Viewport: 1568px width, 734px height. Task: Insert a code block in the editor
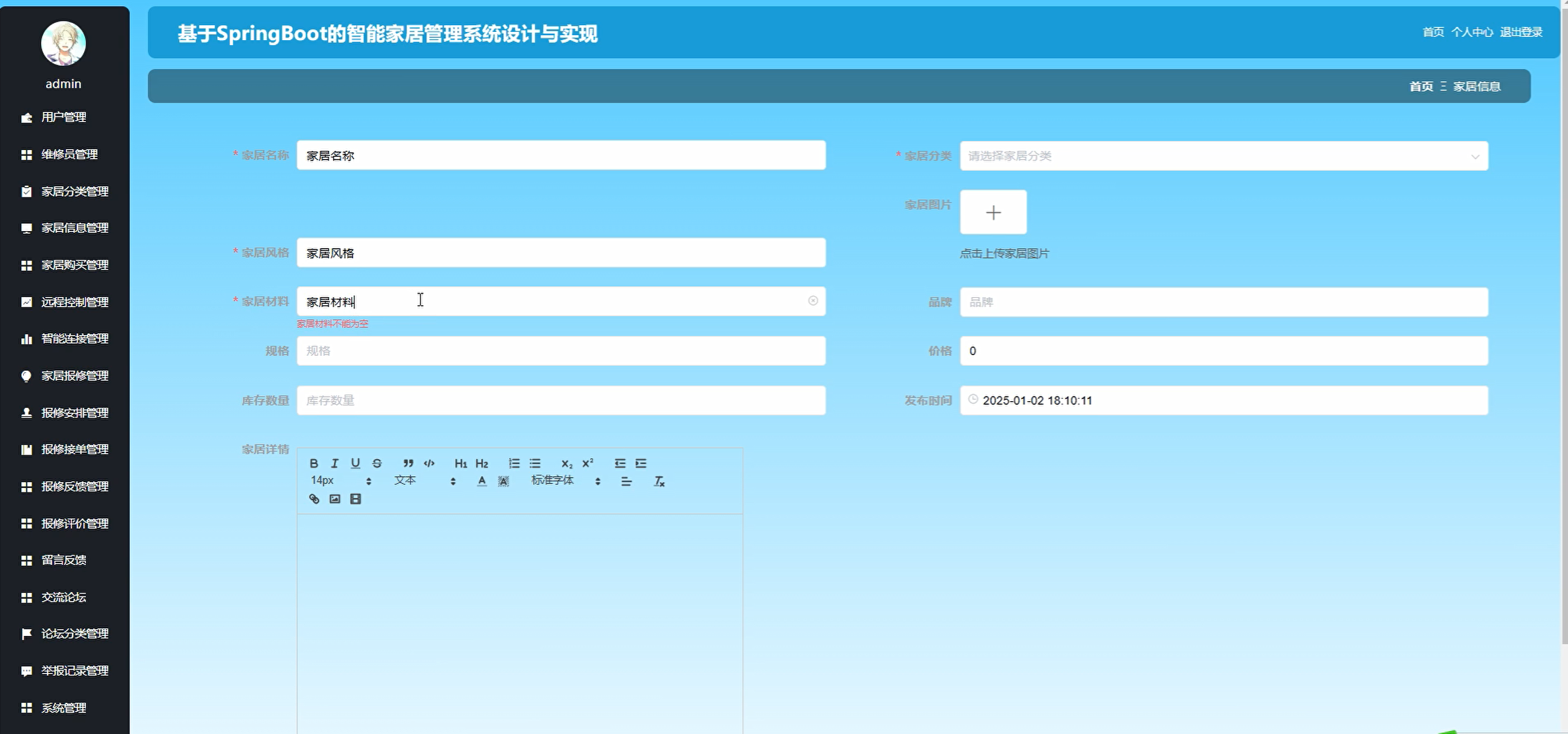[x=430, y=463]
